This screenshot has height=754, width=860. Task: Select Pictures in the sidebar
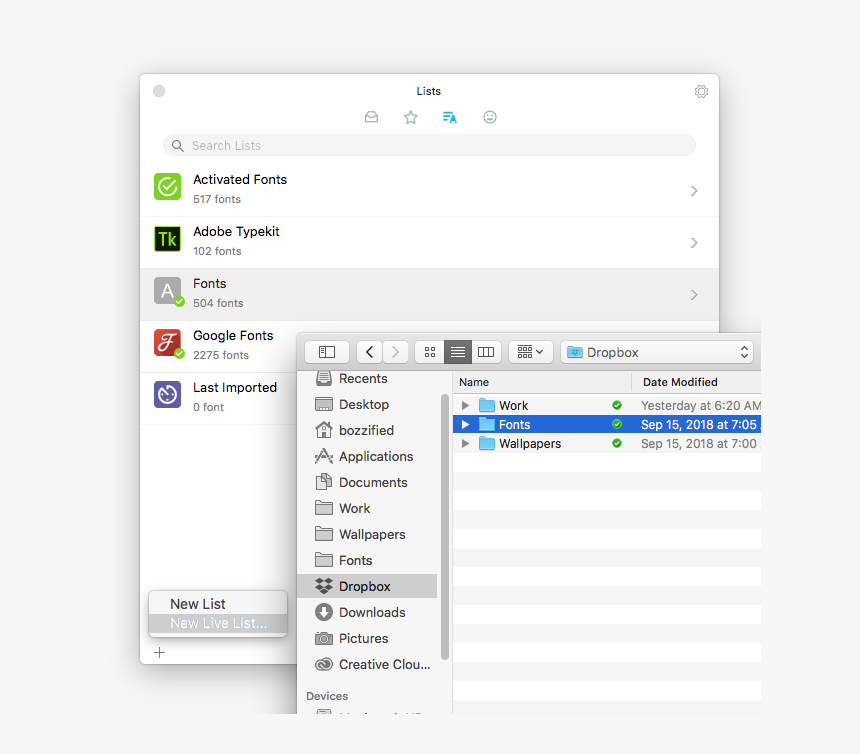[367, 638]
